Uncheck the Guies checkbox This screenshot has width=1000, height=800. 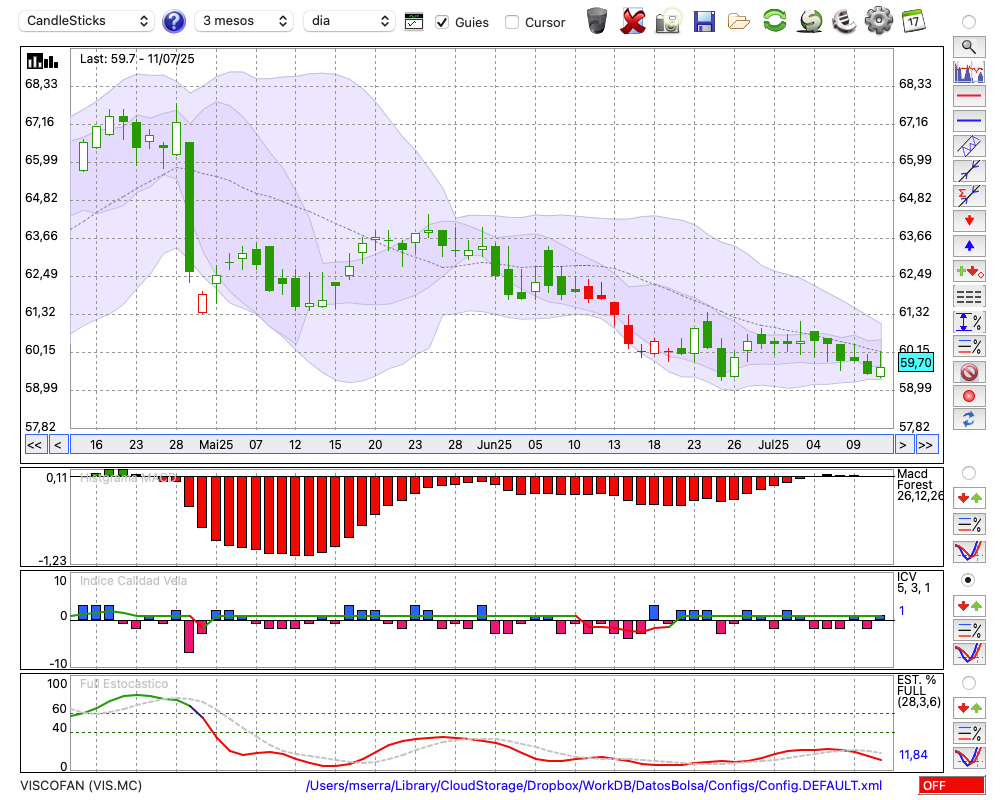442,22
